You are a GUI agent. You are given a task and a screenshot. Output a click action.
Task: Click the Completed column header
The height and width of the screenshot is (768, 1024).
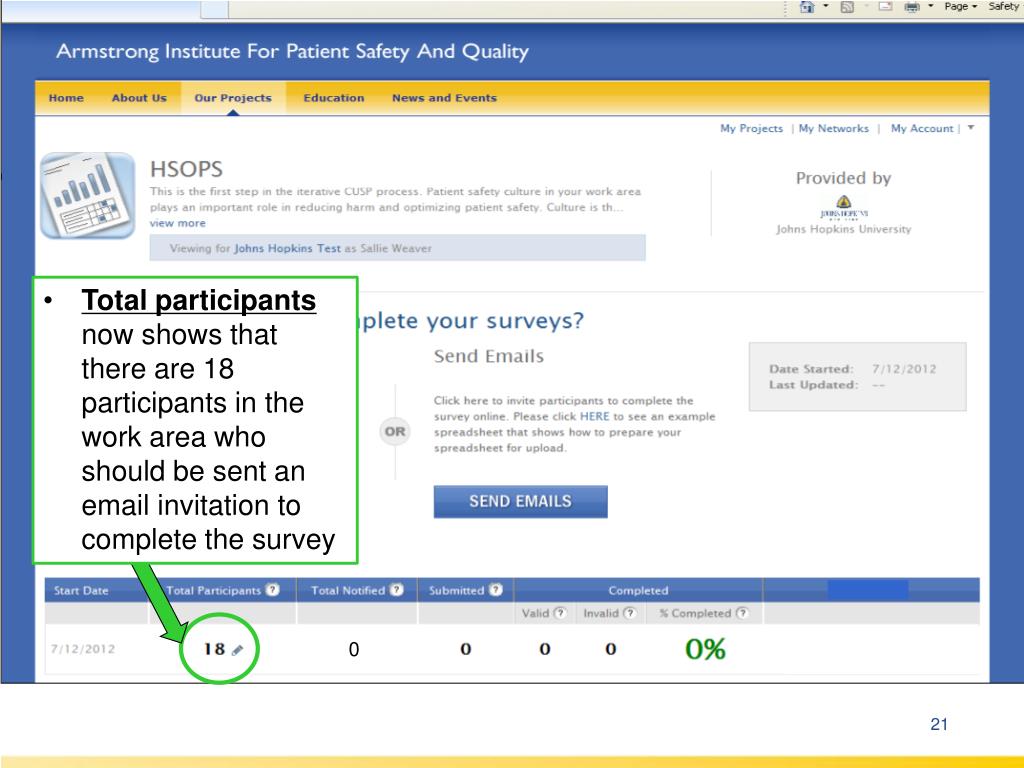pos(638,590)
